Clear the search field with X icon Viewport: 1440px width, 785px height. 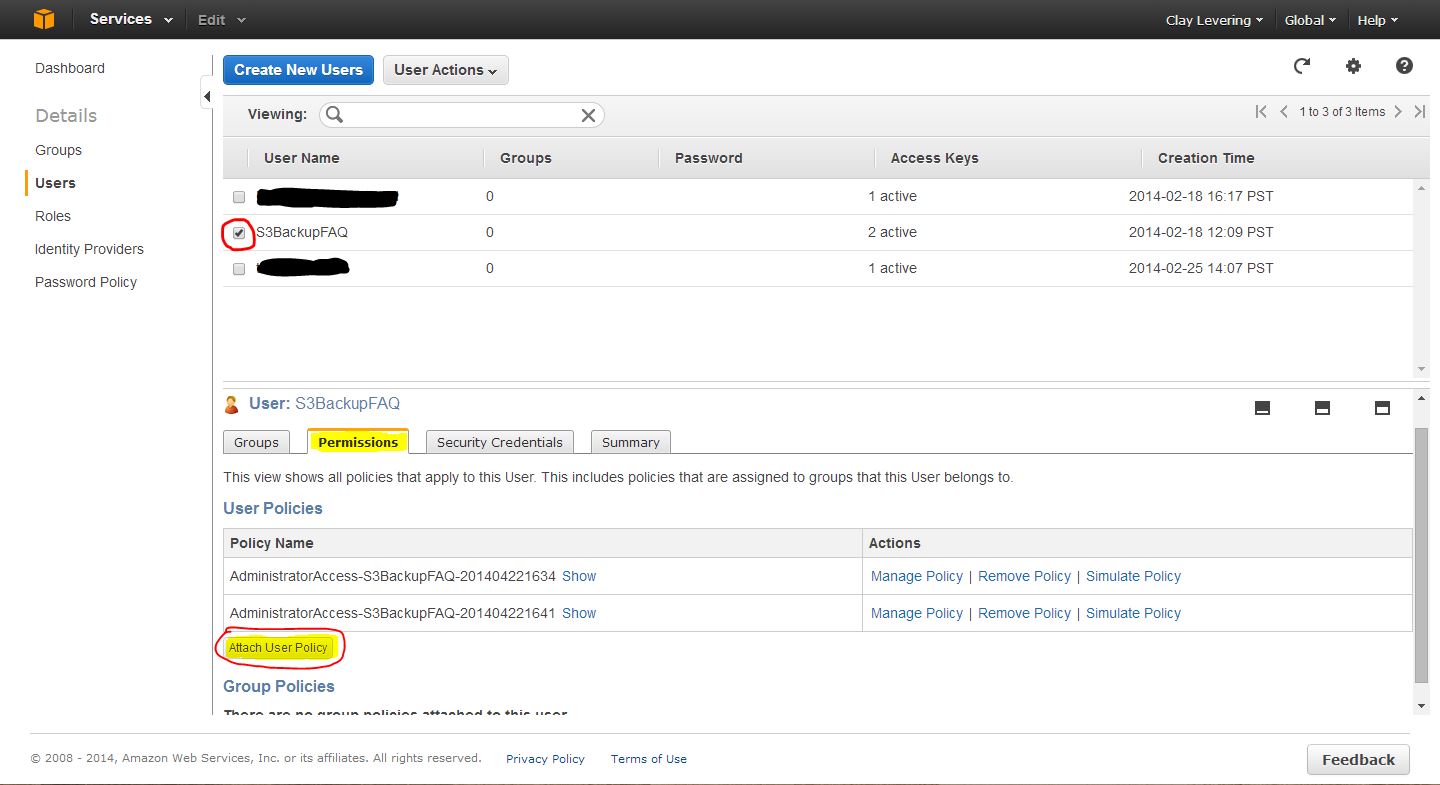588,115
